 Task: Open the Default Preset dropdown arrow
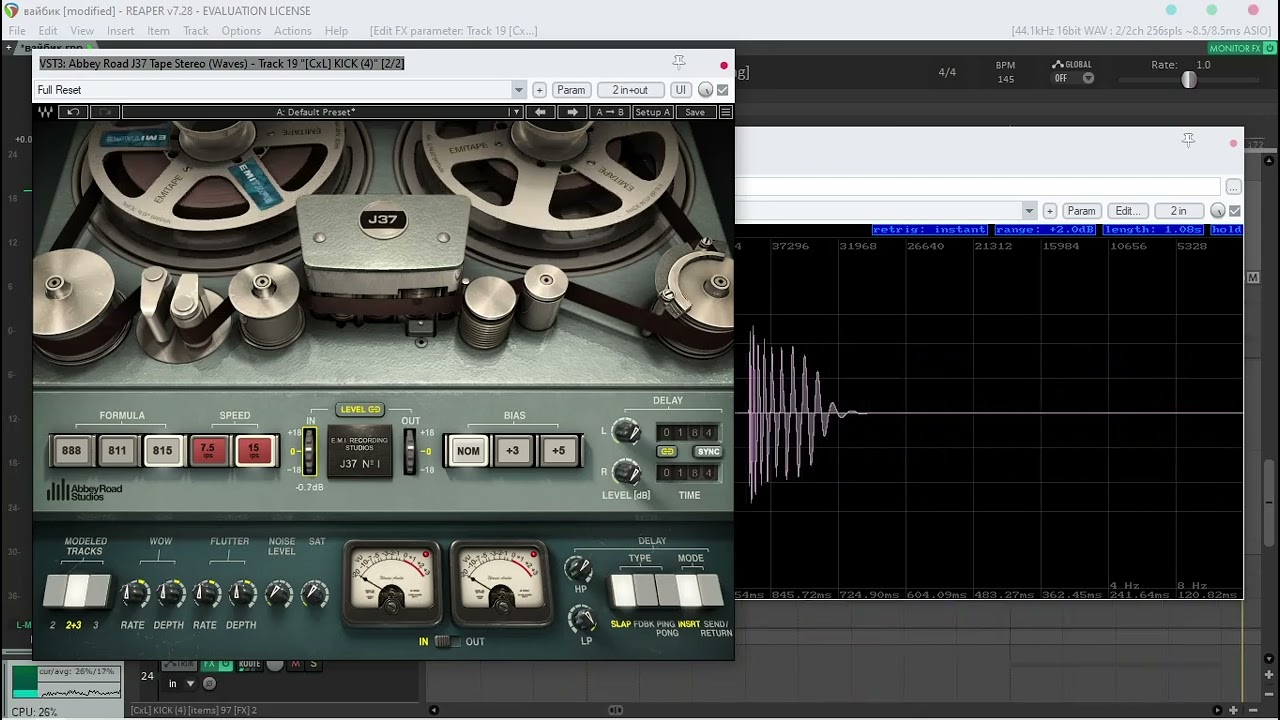pyautogui.click(x=515, y=112)
